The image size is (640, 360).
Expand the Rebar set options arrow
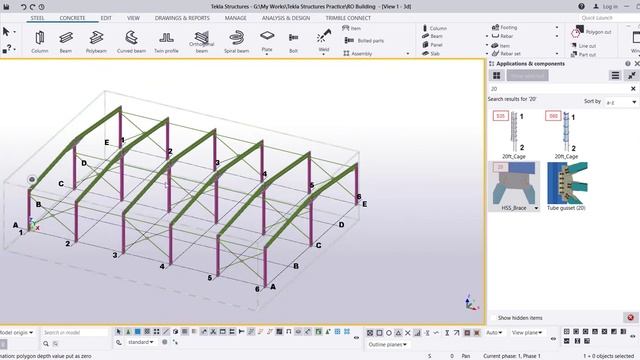click(x=557, y=53)
